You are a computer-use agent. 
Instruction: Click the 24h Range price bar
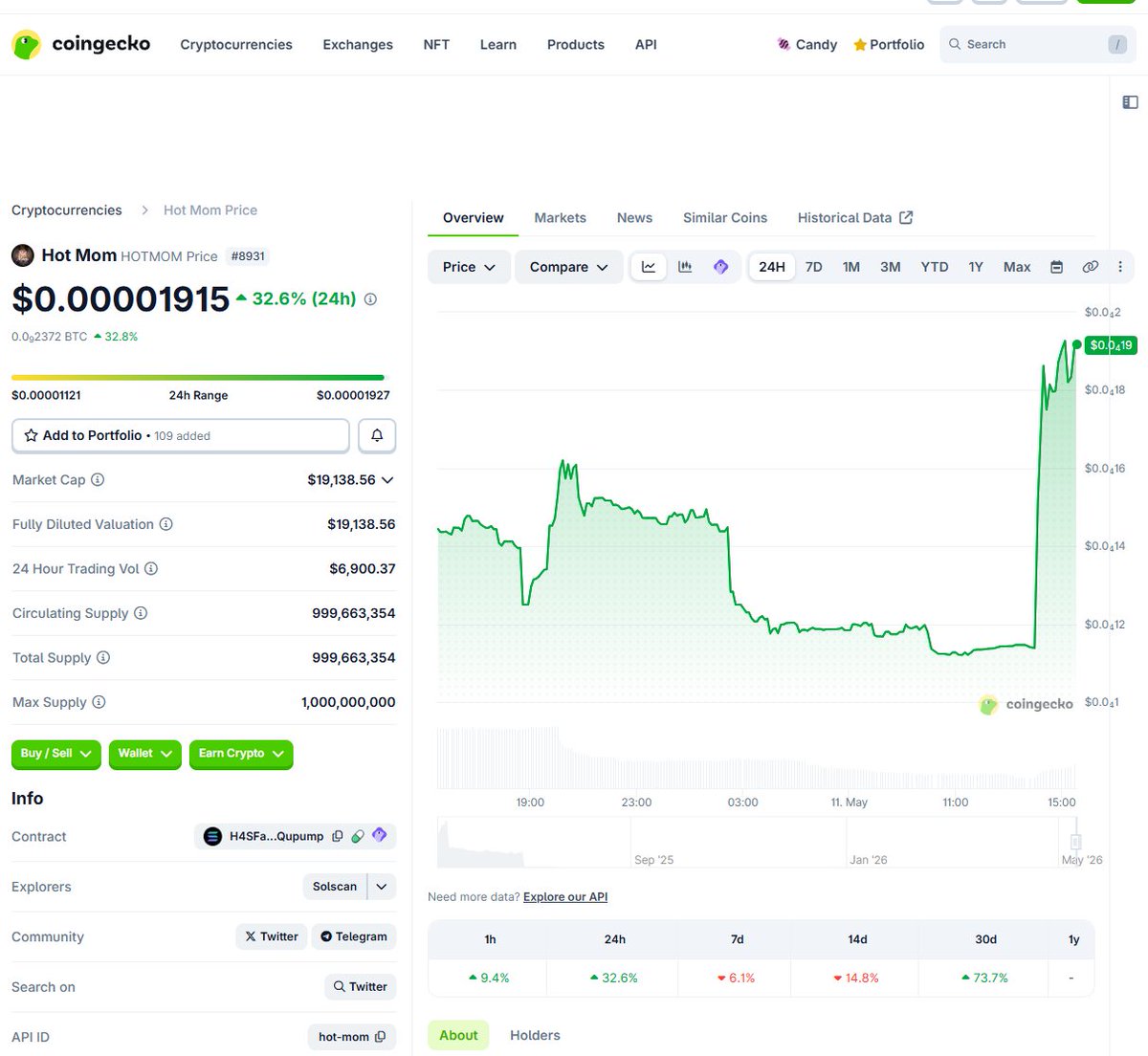click(x=198, y=378)
